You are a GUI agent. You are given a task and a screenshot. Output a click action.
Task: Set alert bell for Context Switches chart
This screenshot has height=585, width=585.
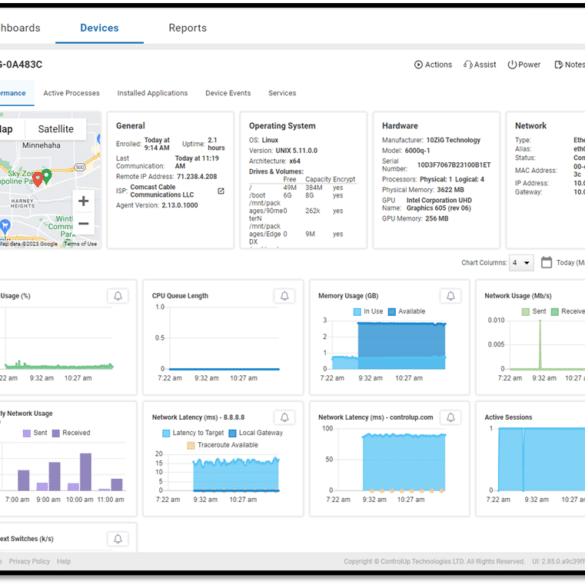[x=118, y=539]
